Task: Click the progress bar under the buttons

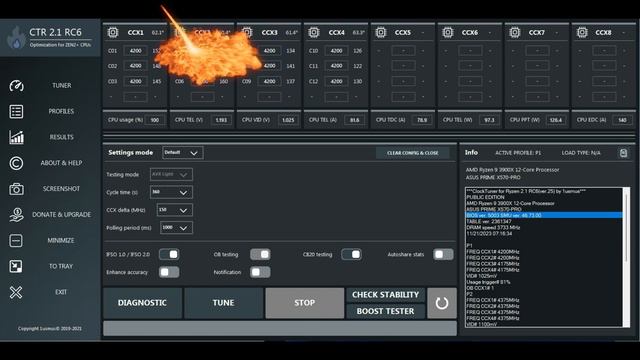Action: click(280, 328)
